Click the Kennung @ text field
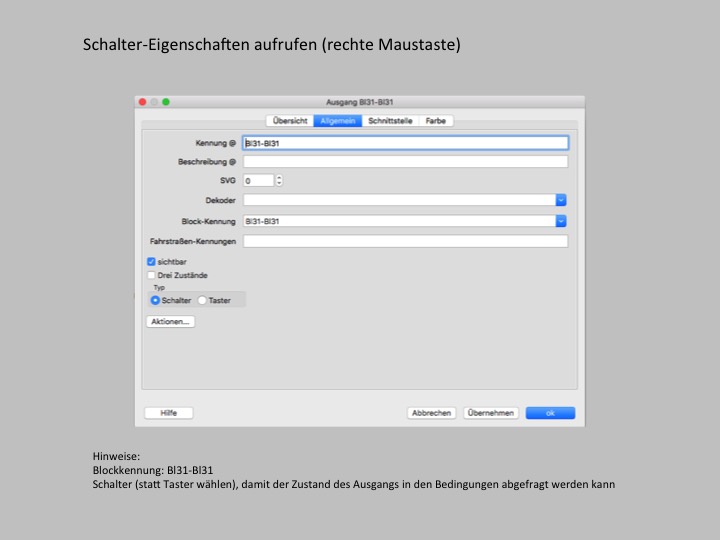Image resolution: width=720 pixels, height=540 pixels. pyautogui.click(x=405, y=143)
